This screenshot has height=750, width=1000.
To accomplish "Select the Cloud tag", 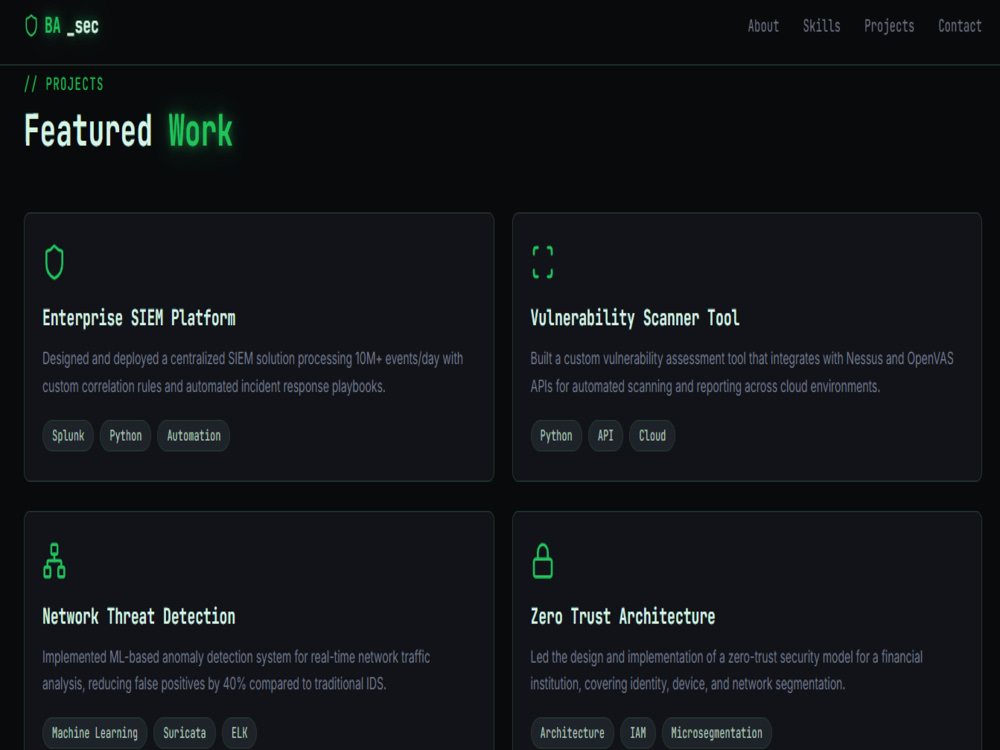I will [x=652, y=436].
